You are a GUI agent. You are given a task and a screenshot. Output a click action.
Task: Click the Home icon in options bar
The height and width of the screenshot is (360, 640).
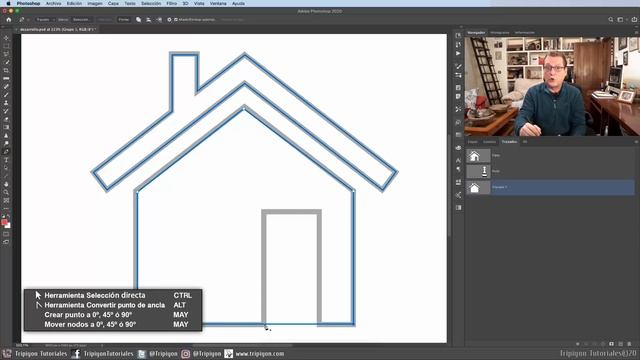click(x=9, y=20)
